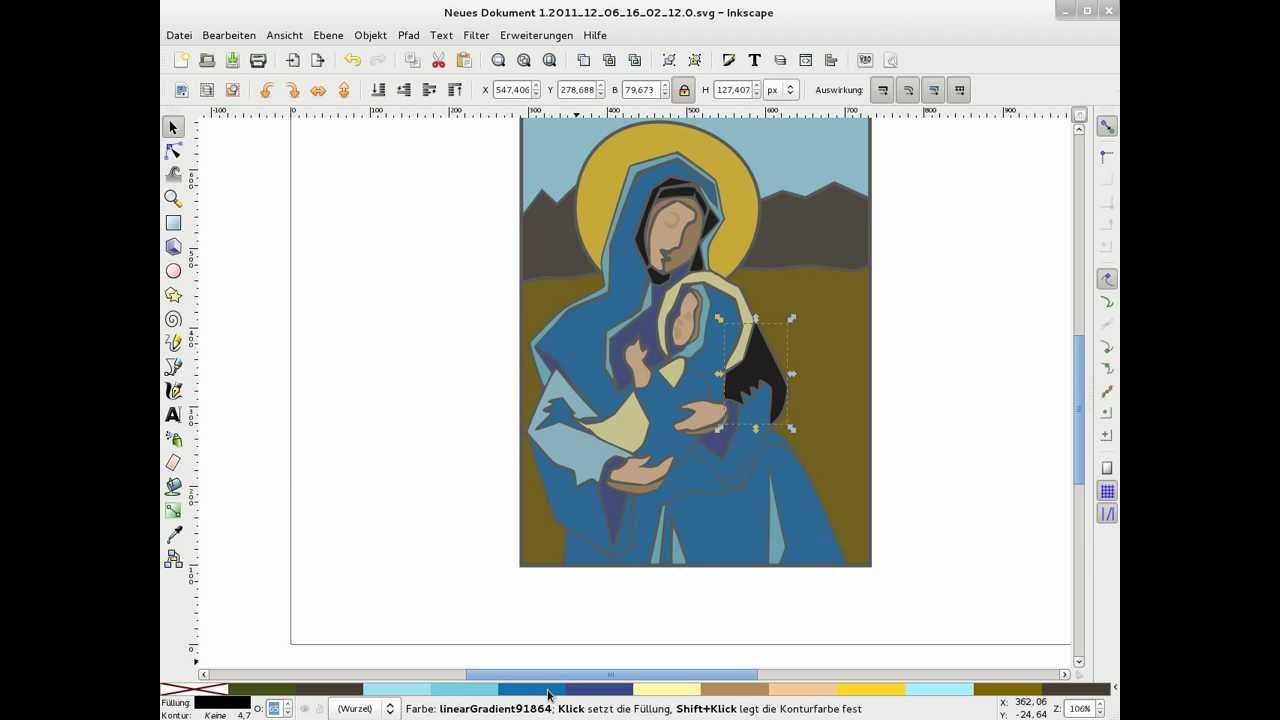
Task: Toggle main snapping button
Action: (1107, 127)
